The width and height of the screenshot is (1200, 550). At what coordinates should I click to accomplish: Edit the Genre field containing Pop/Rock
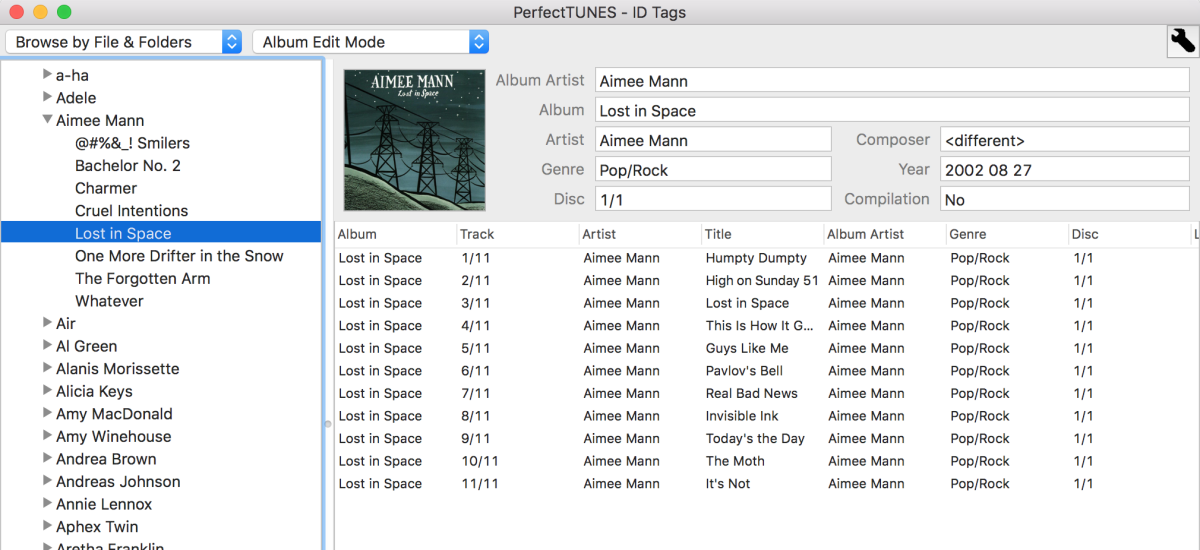pyautogui.click(x=713, y=170)
